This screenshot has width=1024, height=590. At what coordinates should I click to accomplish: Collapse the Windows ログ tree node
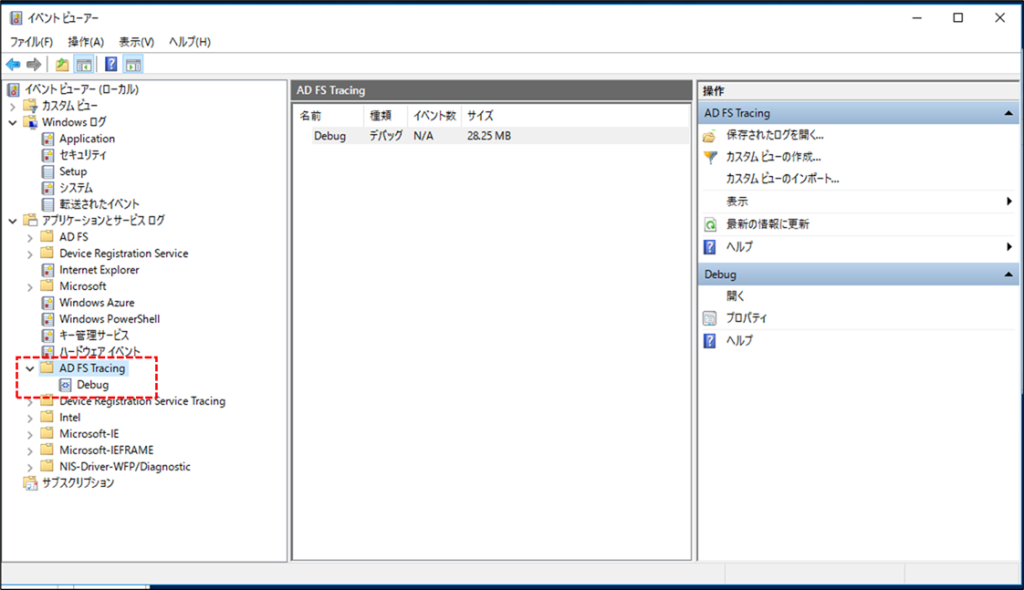[12, 122]
